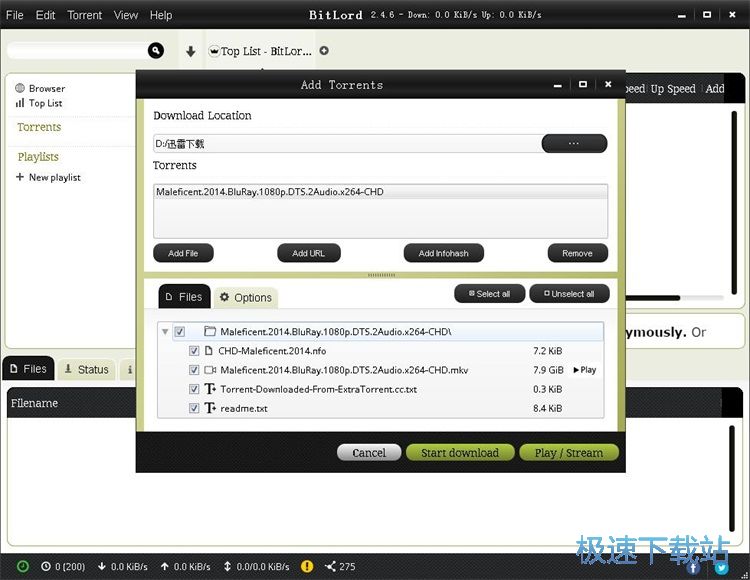Screen dimensions: 750x580
Task: Click the search magnifier icon
Action: click(x=155, y=50)
